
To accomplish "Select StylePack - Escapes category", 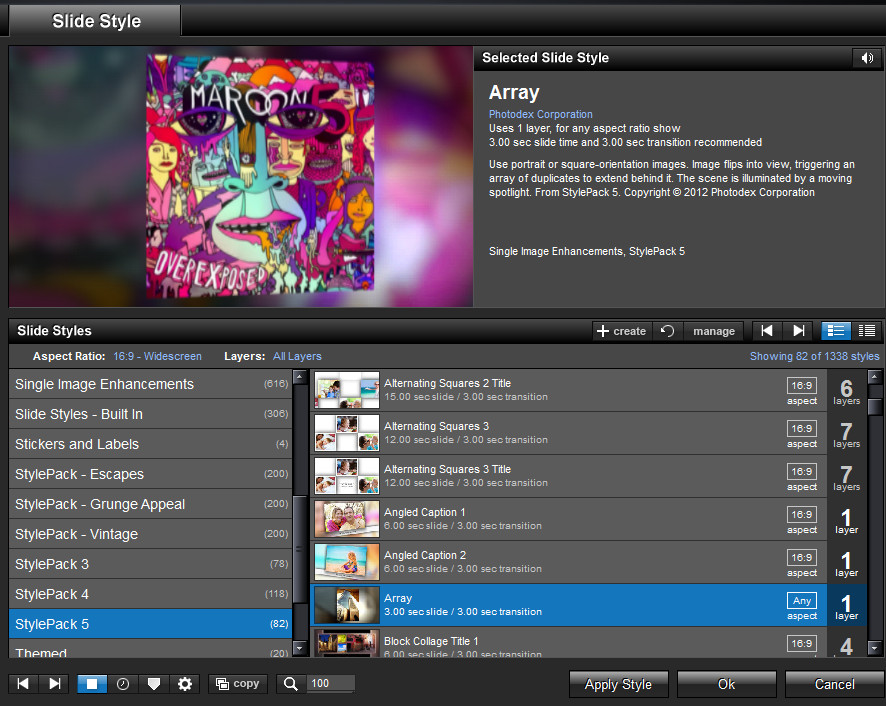I will (151, 474).
